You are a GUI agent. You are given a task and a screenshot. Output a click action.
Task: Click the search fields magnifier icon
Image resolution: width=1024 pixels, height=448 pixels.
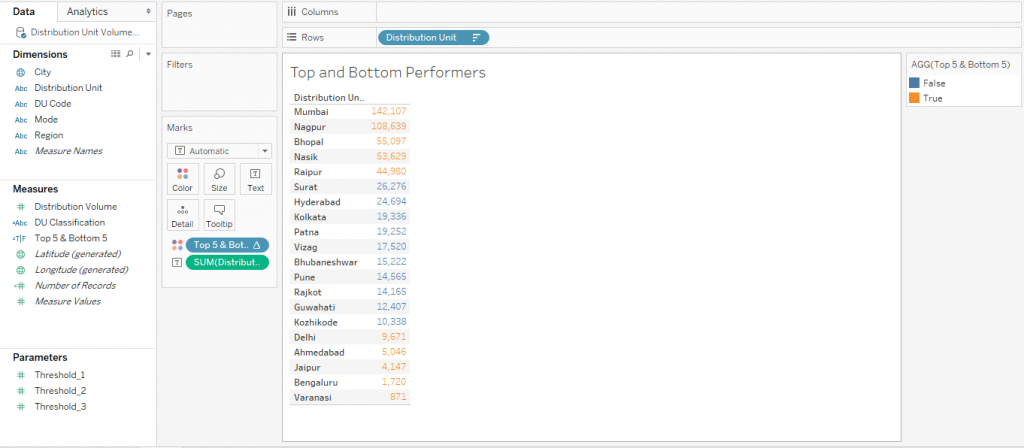pos(131,53)
